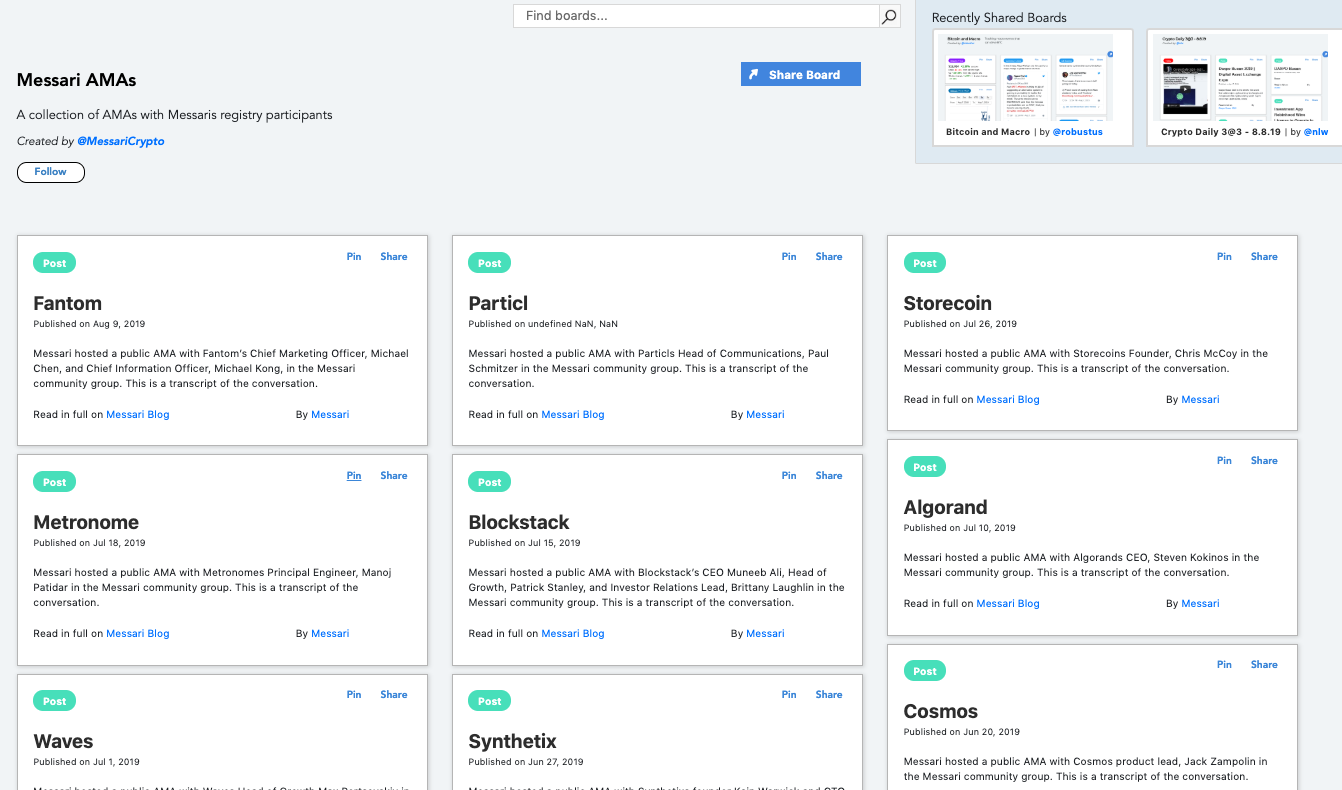Pin the Algorand post
Viewport: 1342px width, 790px height.
click(x=1224, y=461)
